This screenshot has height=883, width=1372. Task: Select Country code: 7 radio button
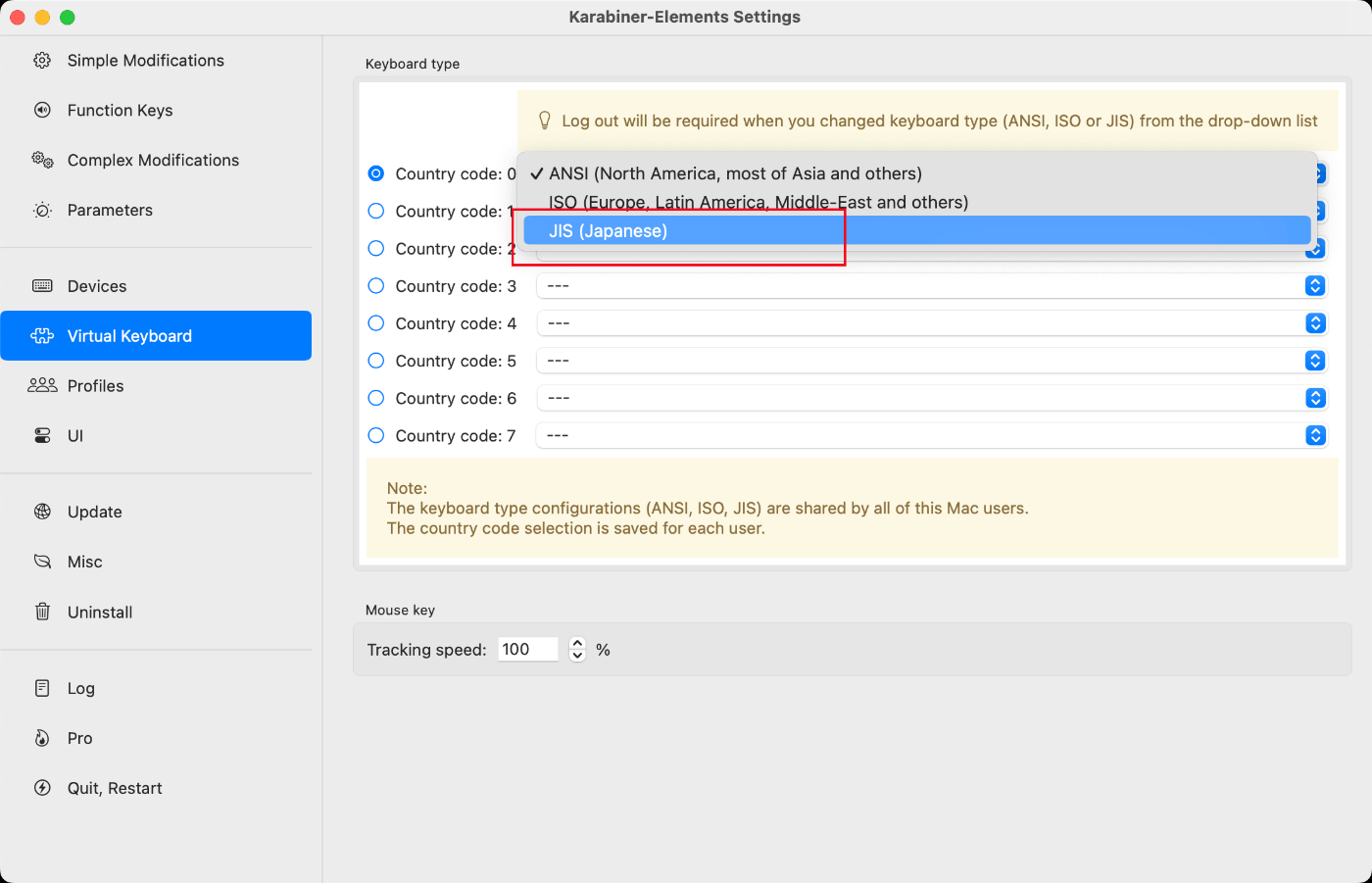[x=375, y=435]
